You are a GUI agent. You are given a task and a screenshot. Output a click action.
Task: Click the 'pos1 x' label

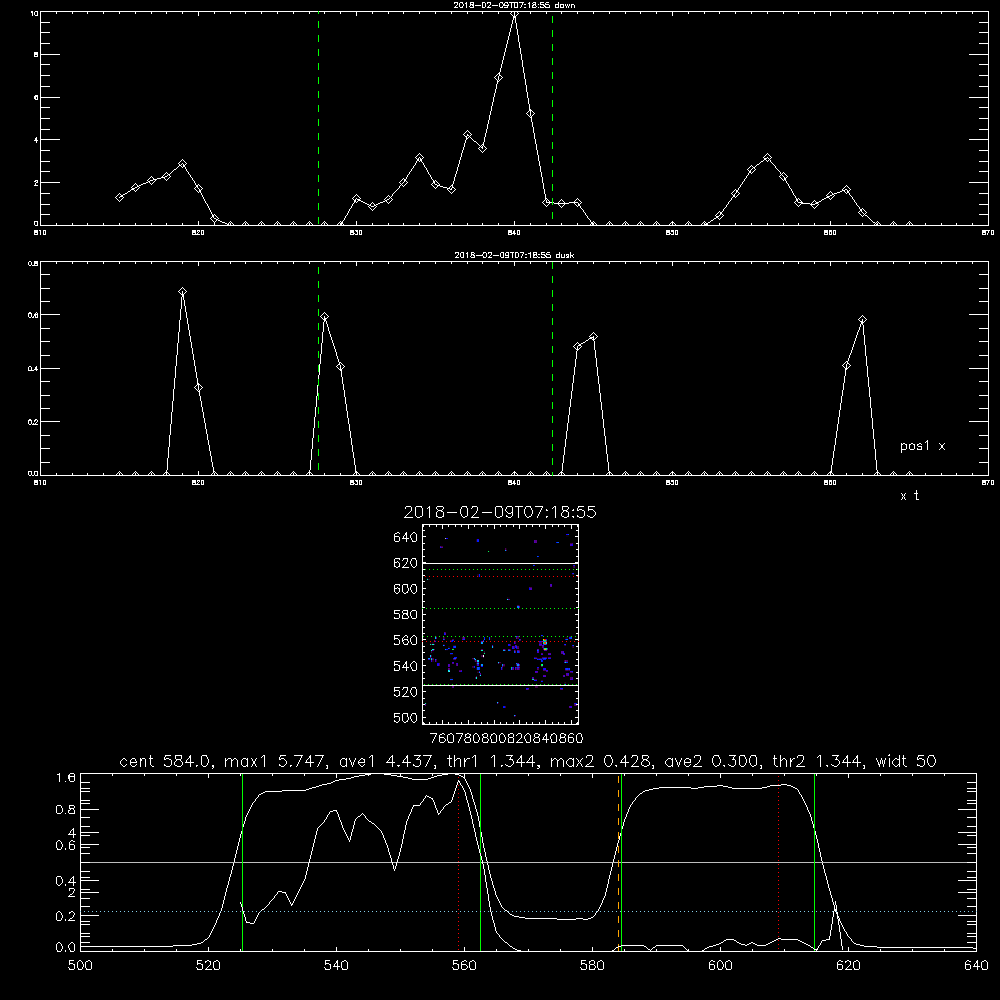[x=922, y=446]
